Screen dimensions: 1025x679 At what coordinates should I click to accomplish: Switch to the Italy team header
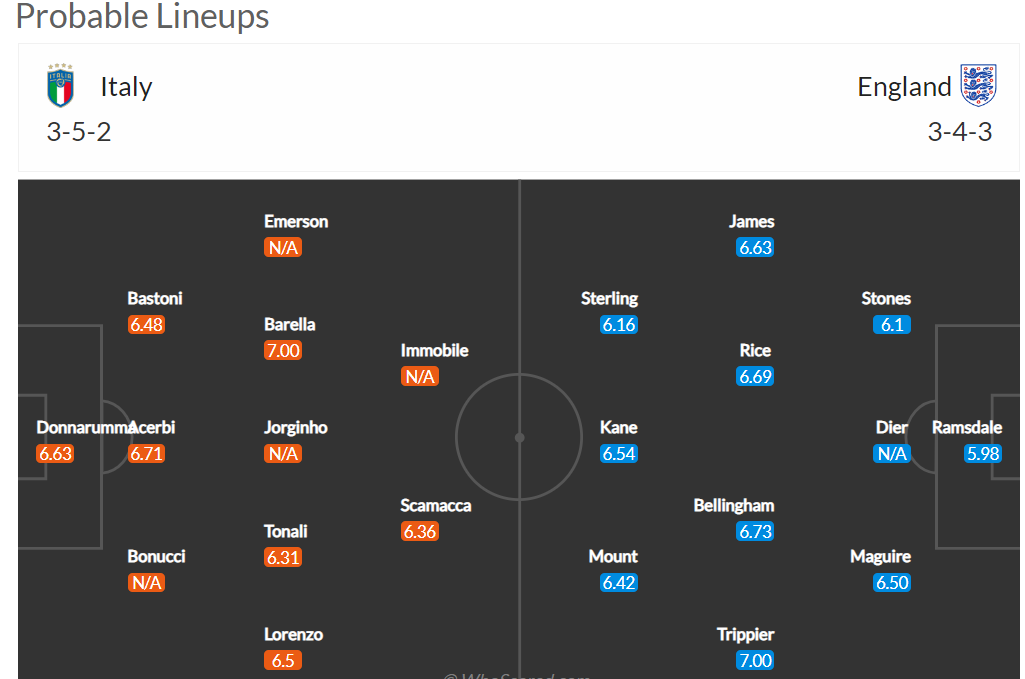coord(126,86)
